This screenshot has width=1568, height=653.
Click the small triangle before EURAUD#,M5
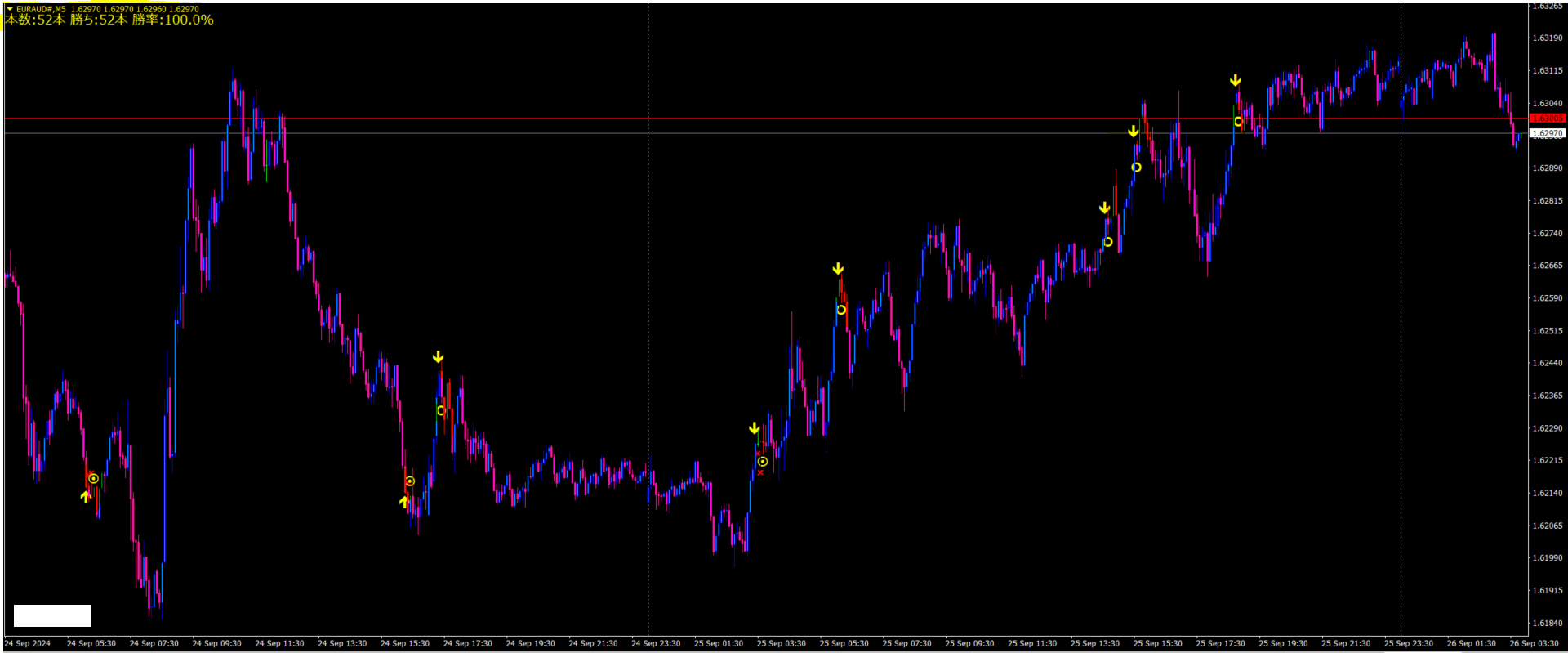(x=10, y=9)
